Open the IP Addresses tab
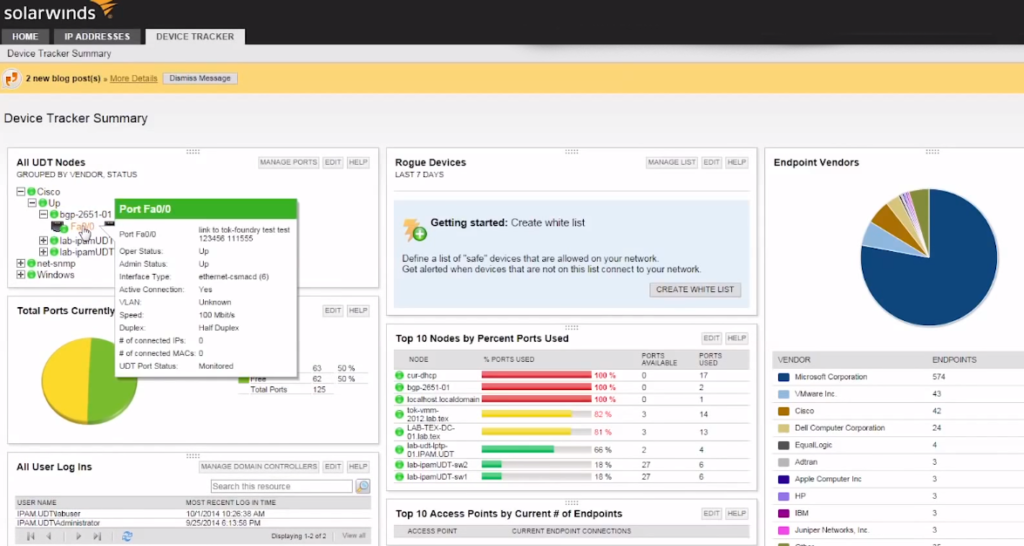The height and width of the screenshot is (546, 1024). tap(97, 37)
